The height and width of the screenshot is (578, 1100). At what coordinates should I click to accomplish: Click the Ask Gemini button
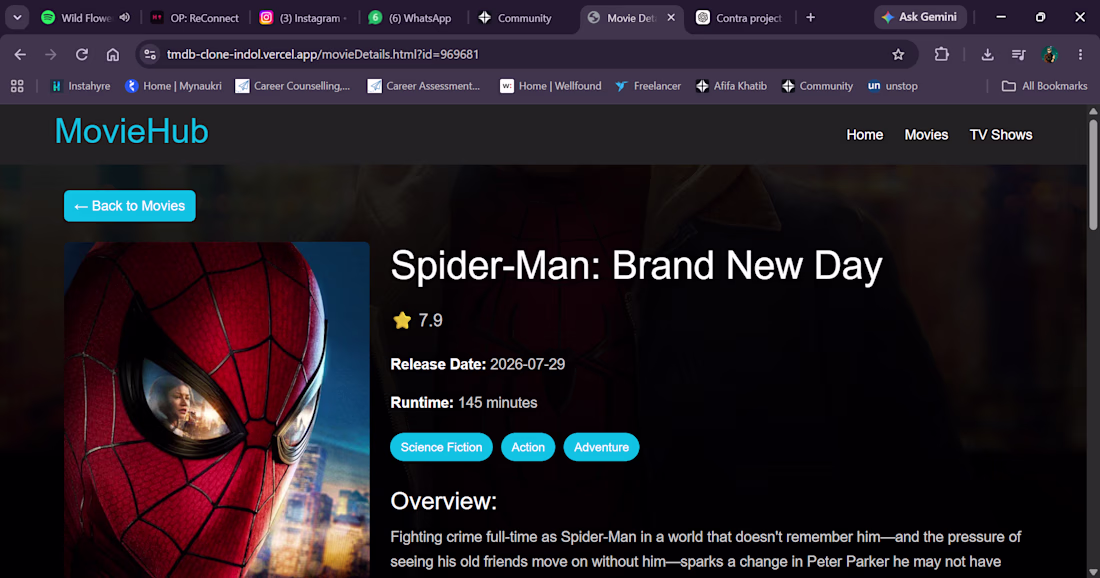coord(920,18)
